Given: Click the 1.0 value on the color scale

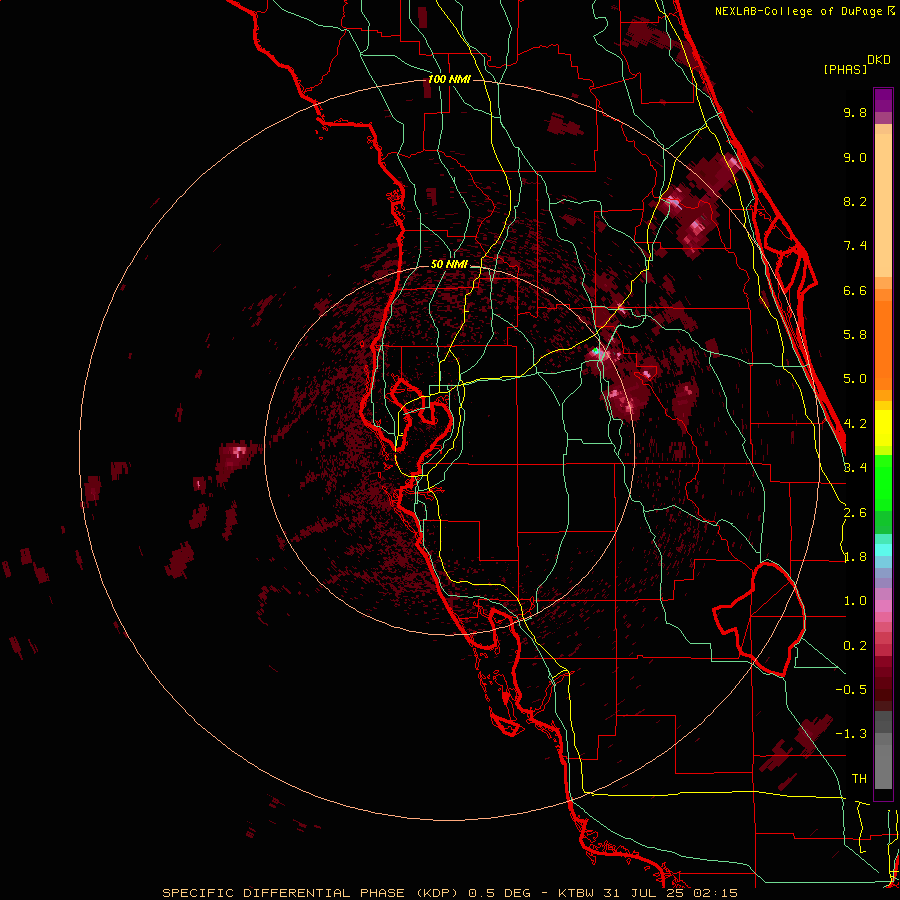Looking at the screenshot, I should 855,601.
